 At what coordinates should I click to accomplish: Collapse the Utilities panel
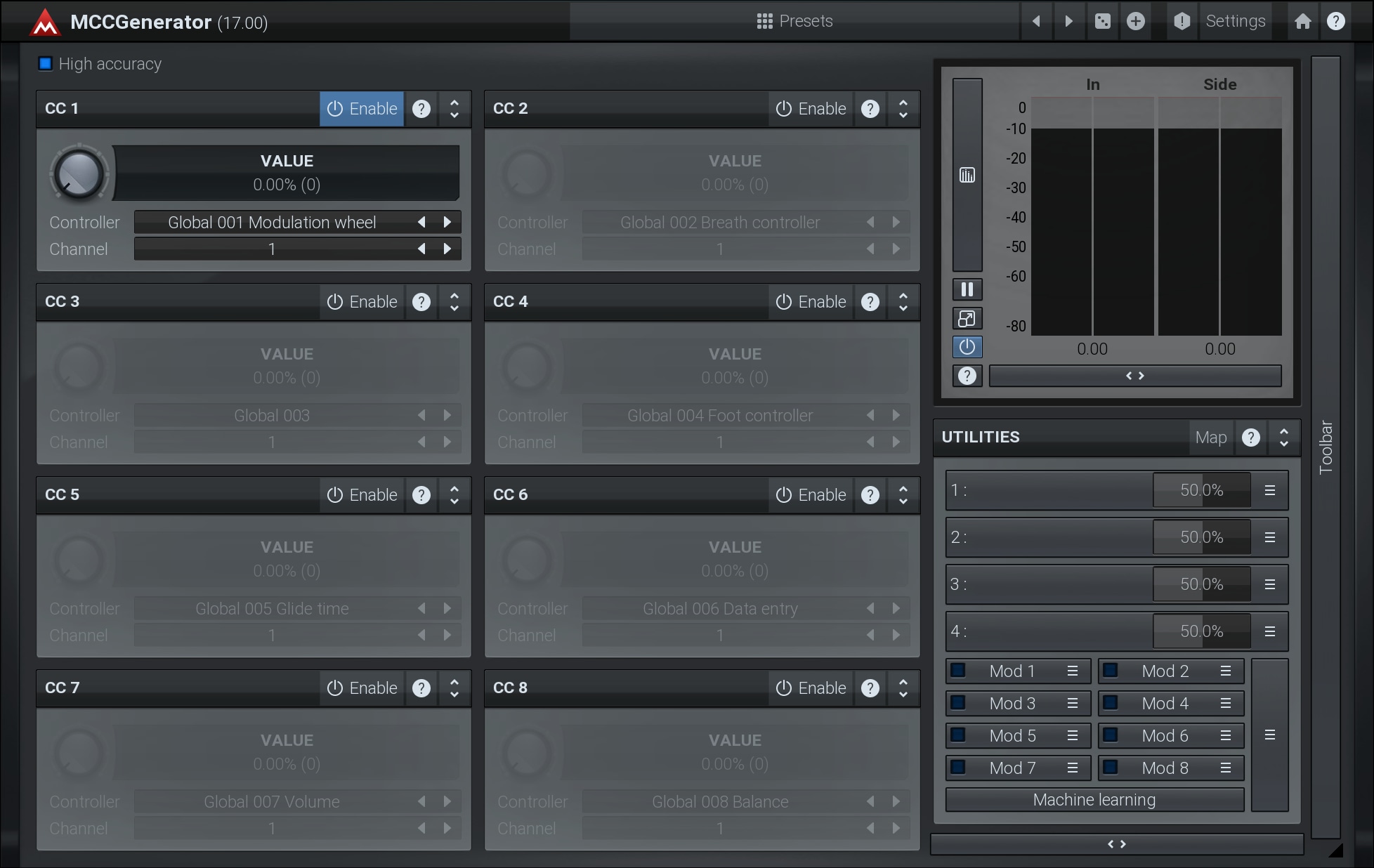point(1283,438)
